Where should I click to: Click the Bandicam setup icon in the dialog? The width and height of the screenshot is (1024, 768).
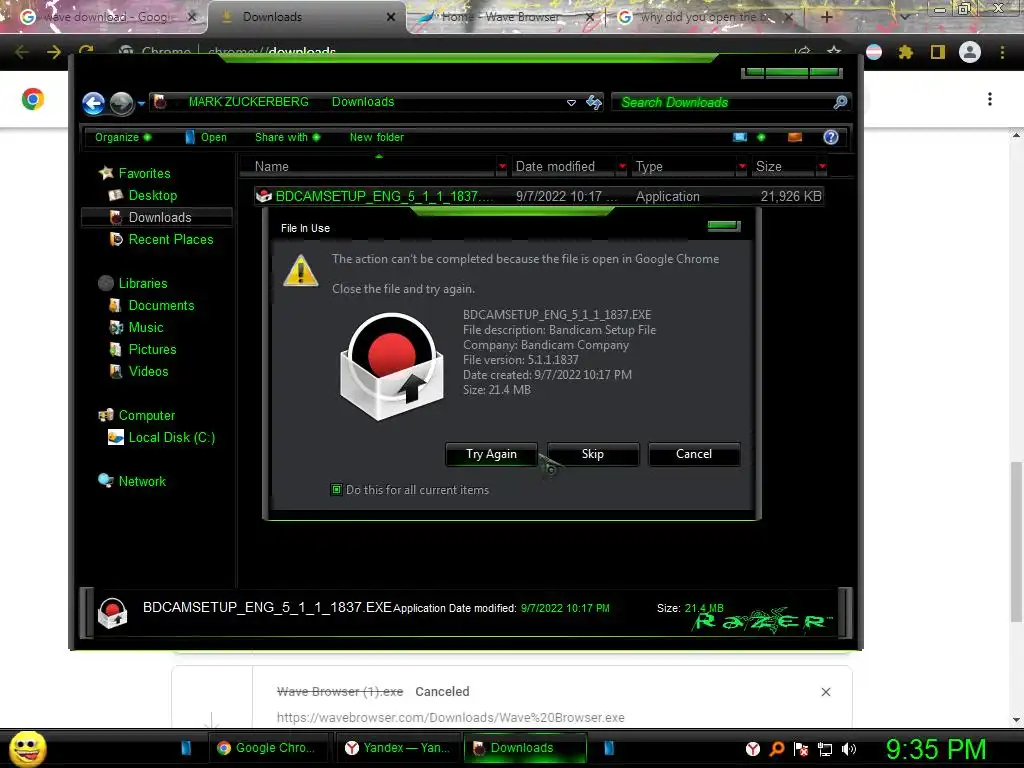click(392, 366)
